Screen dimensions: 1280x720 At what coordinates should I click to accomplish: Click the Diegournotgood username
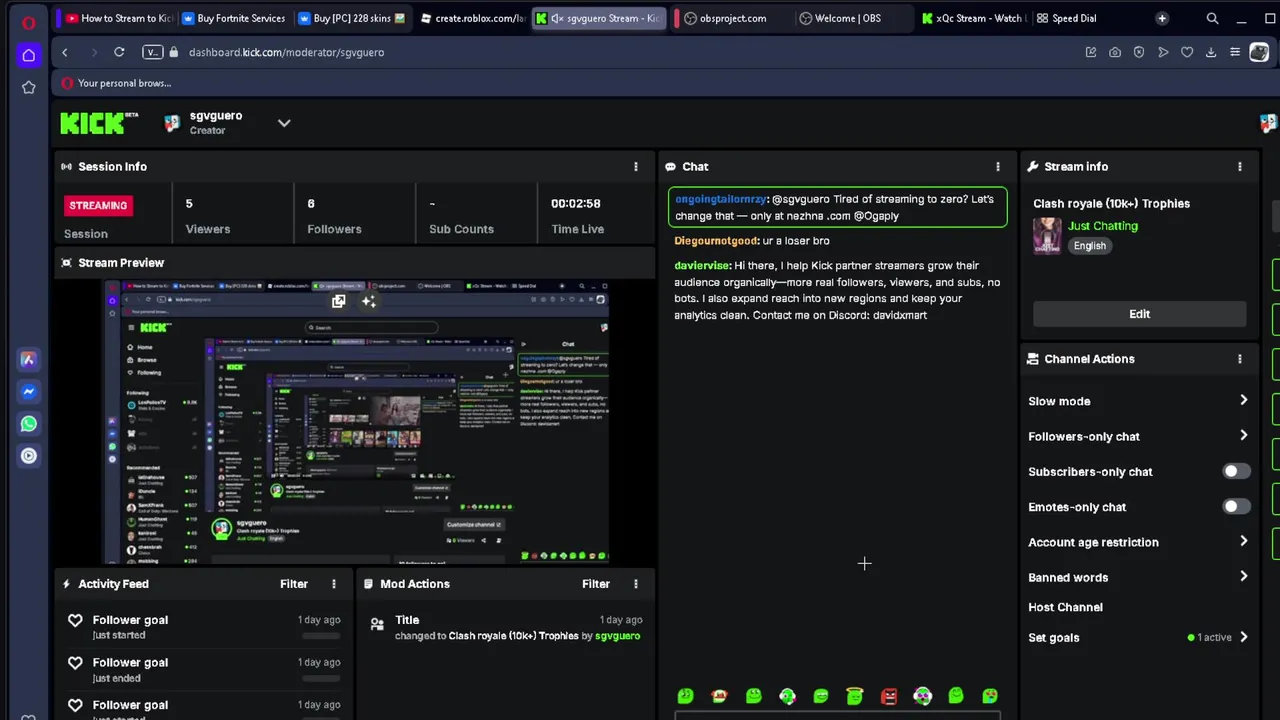tap(716, 241)
